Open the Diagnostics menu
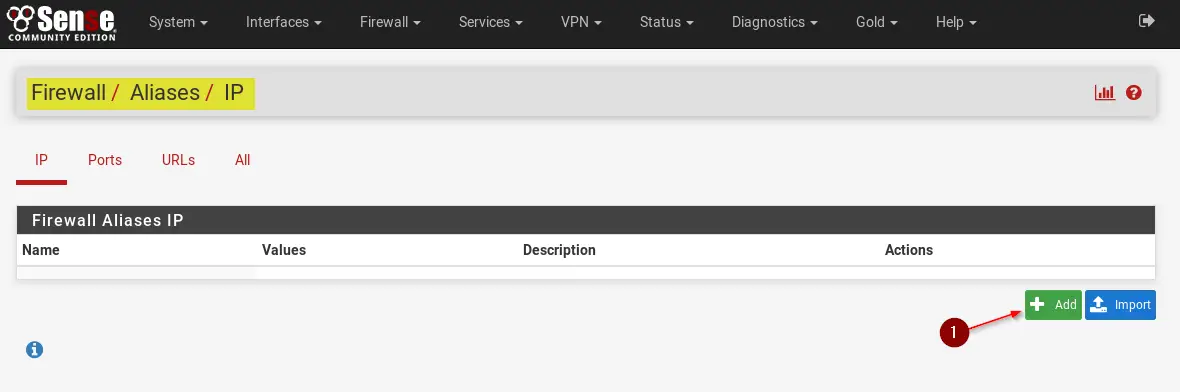 pos(774,23)
